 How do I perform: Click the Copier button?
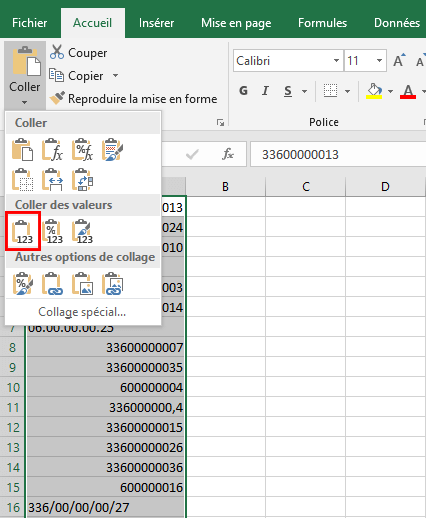pyautogui.click(x=76, y=76)
